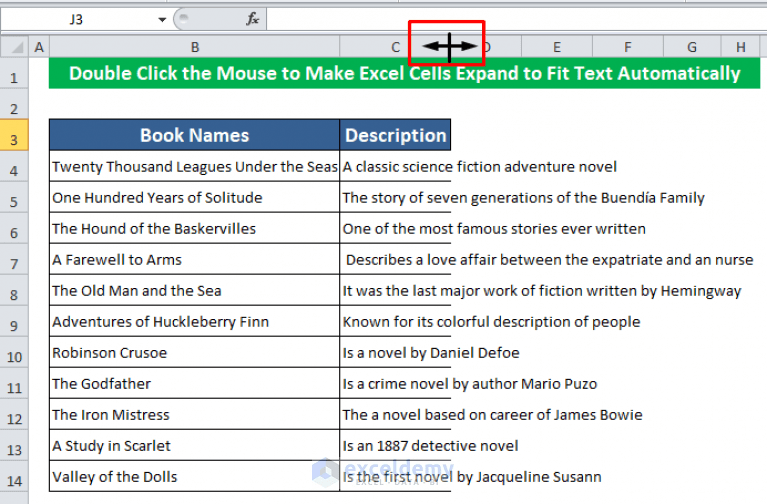
Task: Select column E header
Action: point(557,47)
